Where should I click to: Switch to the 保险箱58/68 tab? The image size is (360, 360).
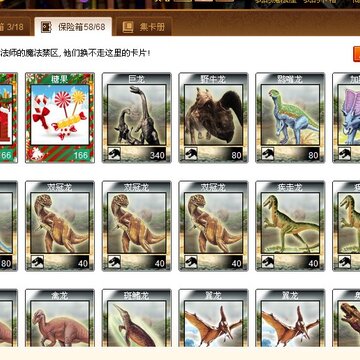click(x=73, y=27)
